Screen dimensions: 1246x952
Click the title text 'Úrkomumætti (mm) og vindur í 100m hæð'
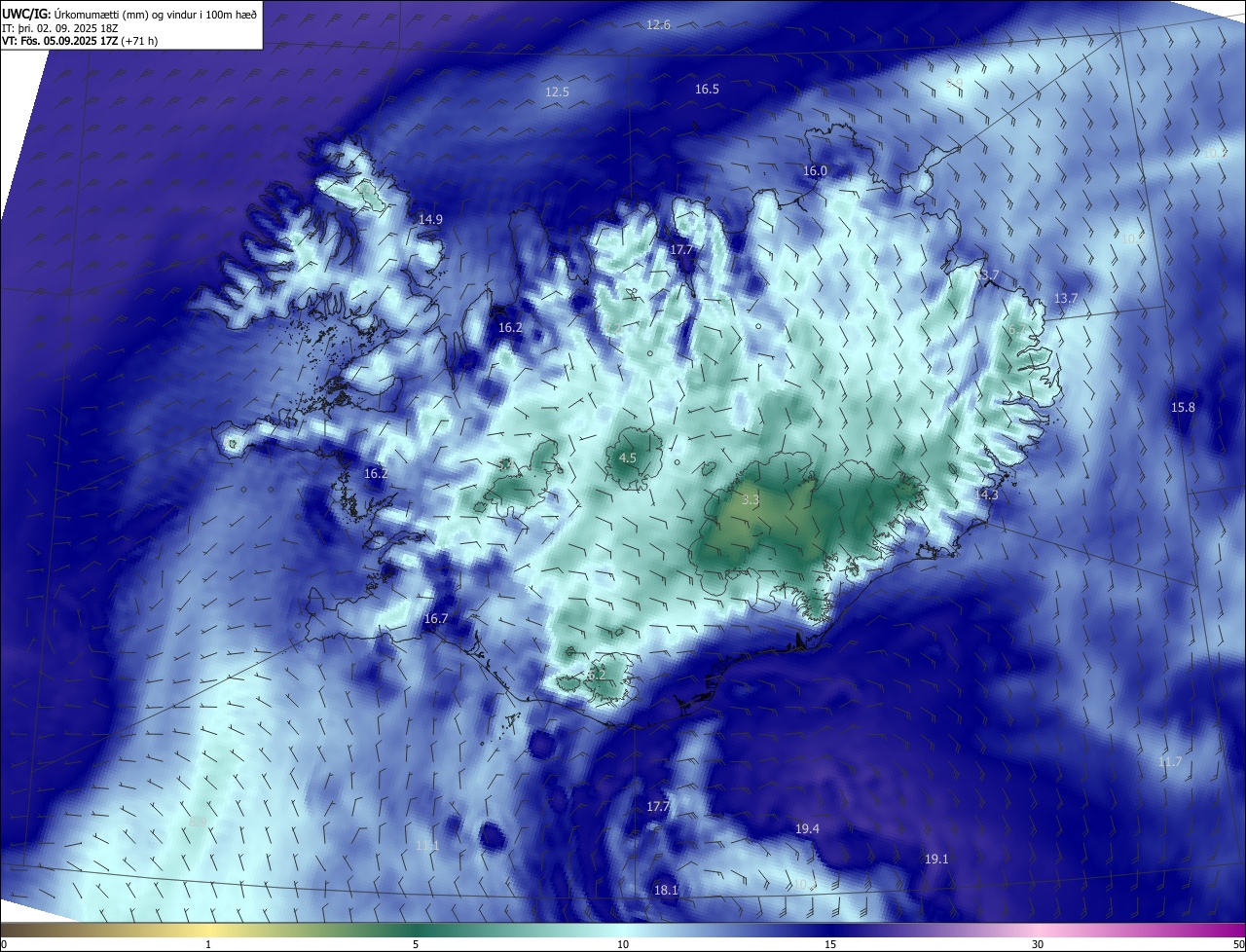tap(155, 14)
